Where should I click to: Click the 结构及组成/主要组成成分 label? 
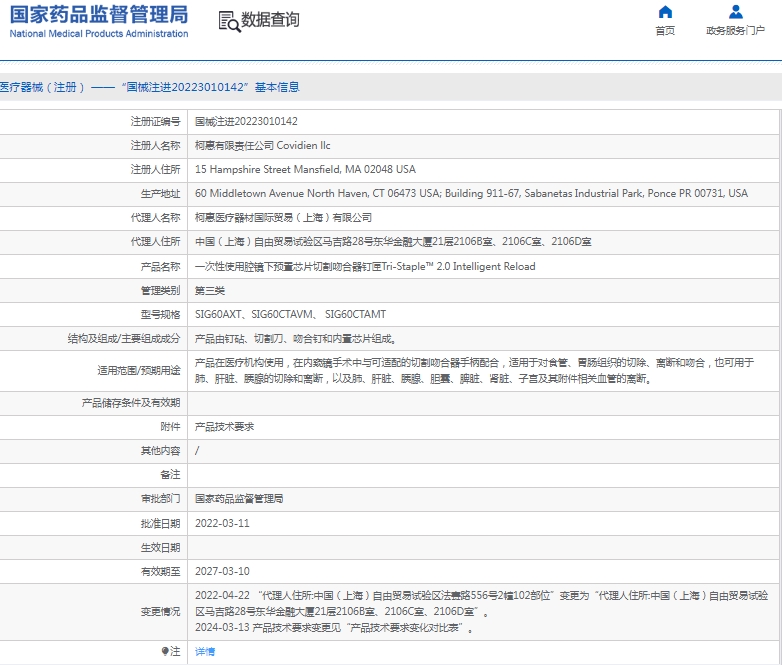(x=124, y=339)
